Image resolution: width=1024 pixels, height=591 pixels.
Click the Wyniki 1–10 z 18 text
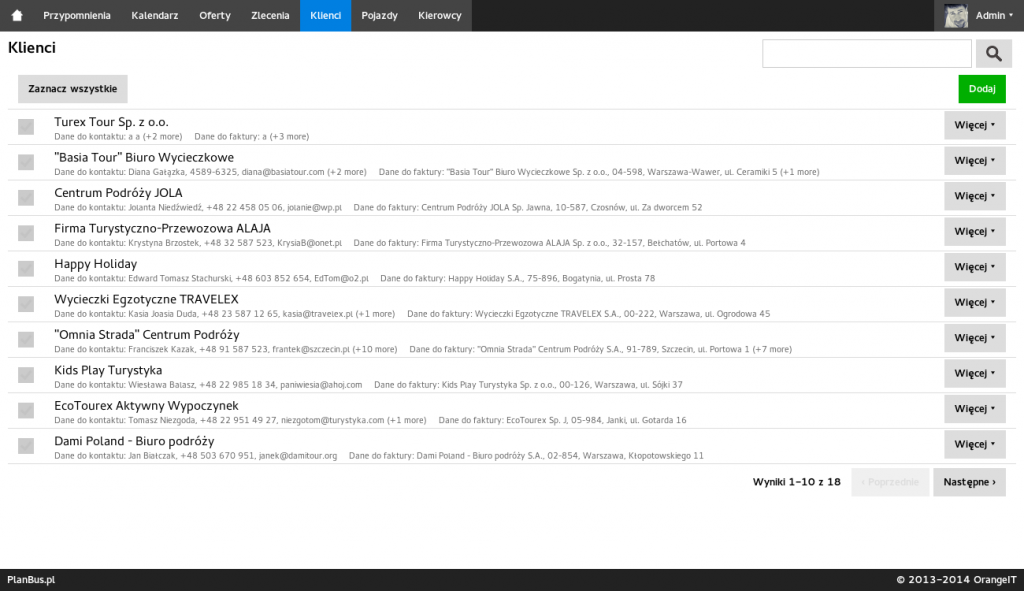coord(797,482)
